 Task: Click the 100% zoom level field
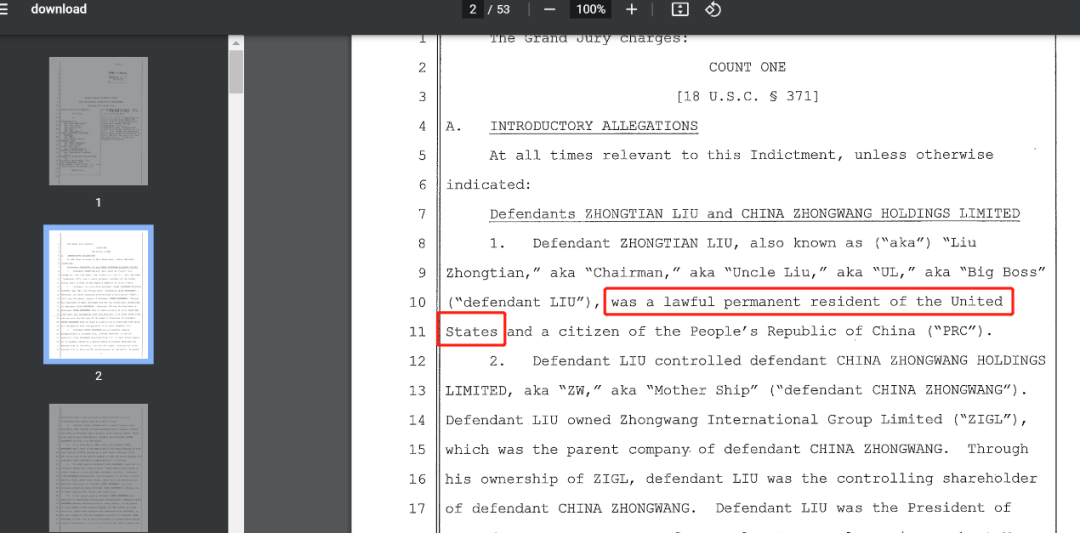click(x=591, y=10)
